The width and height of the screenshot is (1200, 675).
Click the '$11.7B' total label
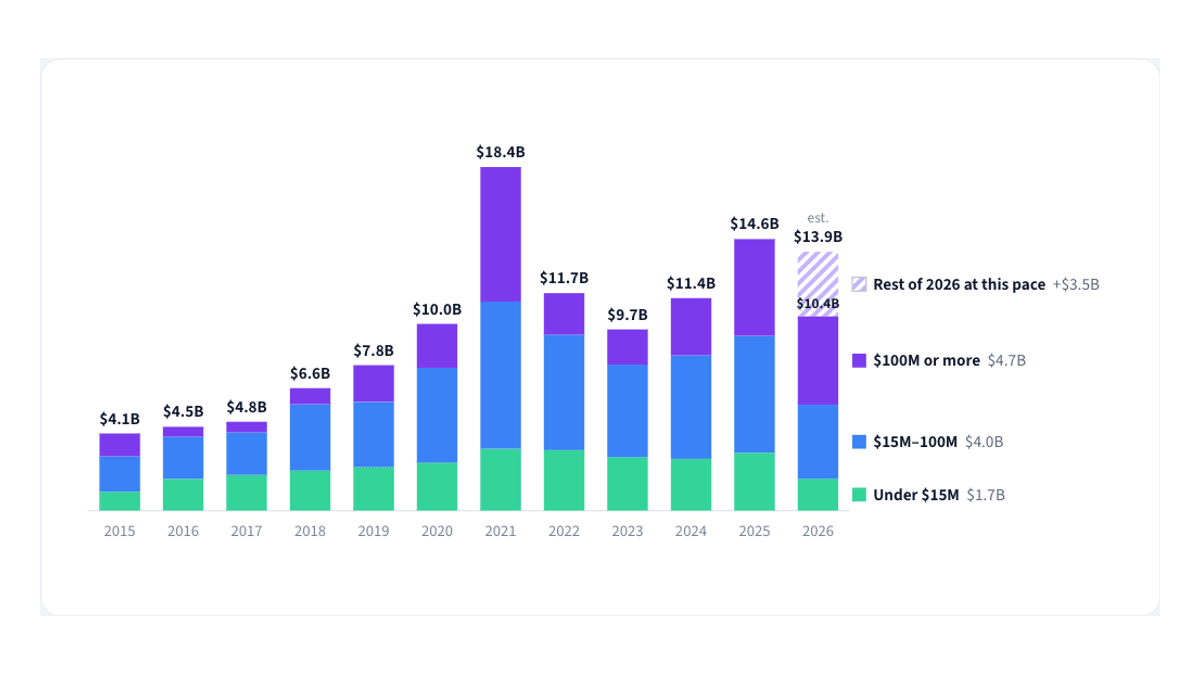pyautogui.click(x=564, y=277)
